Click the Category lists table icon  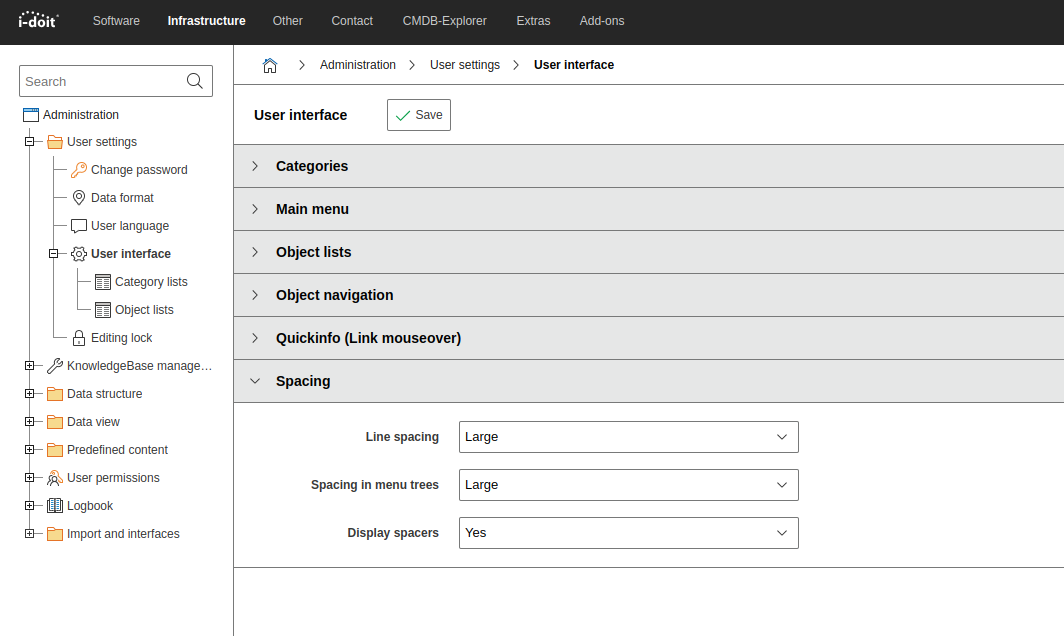[x=103, y=282]
